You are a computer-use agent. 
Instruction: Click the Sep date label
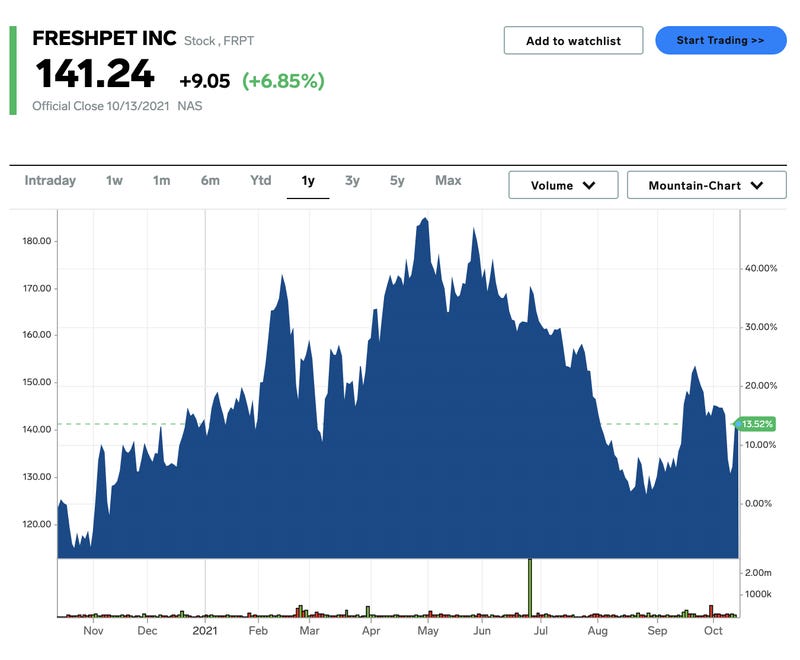click(x=657, y=631)
